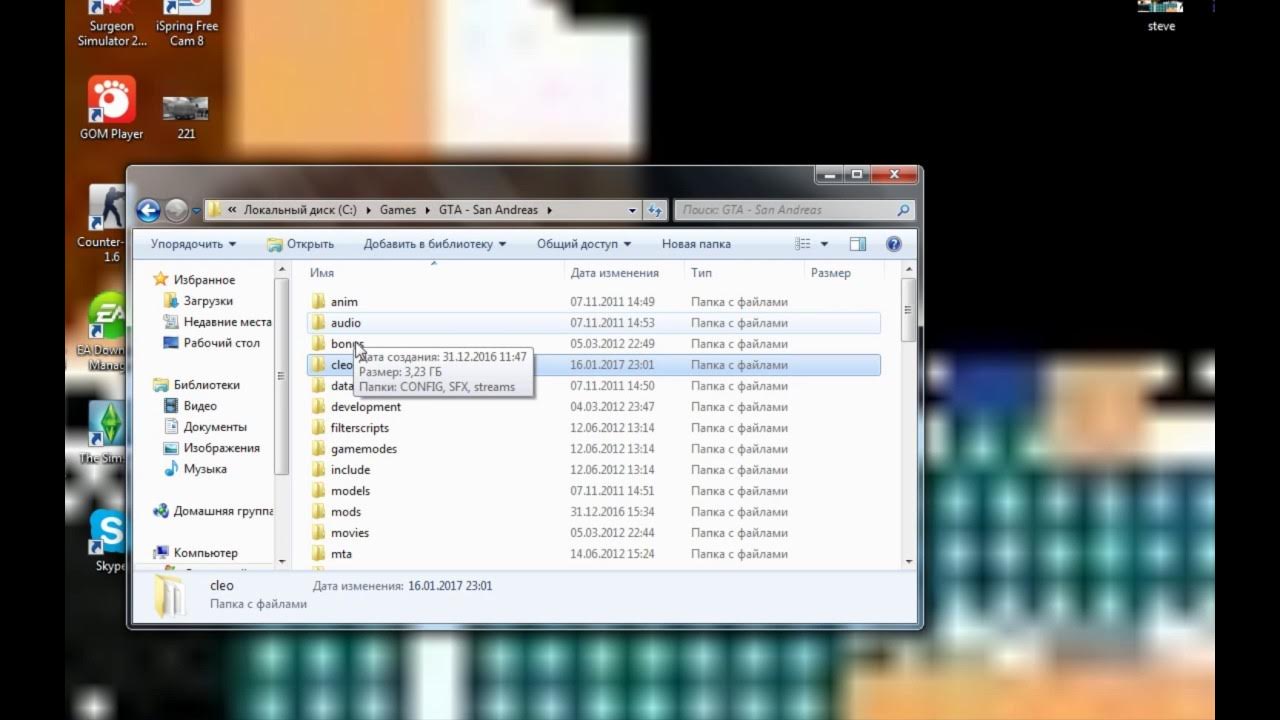Viewport: 1280px width, 720px height.
Task: Click the Forward navigation arrow in Explorer
Action: (176, 210)
